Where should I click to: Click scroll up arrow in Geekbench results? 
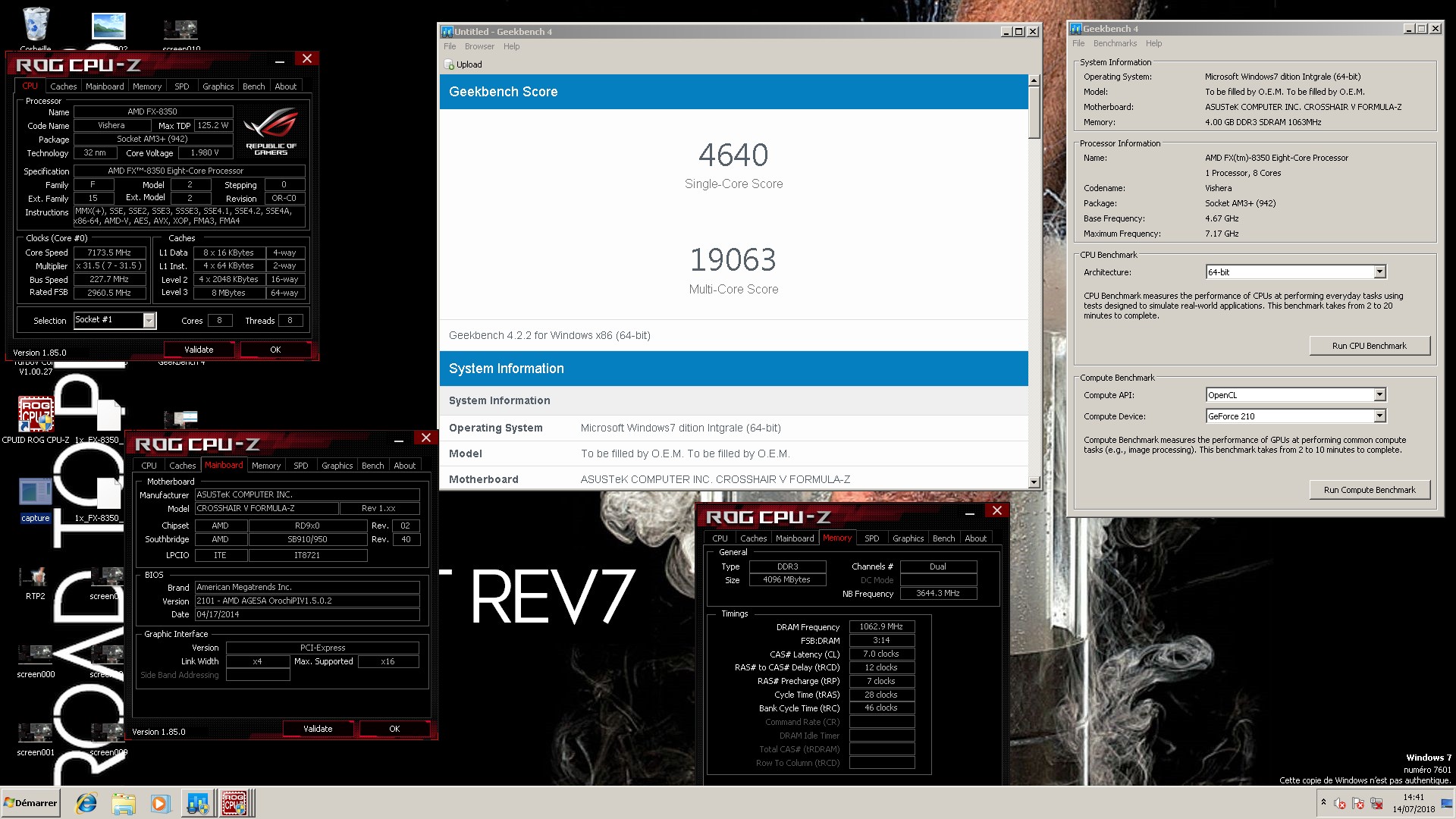[1034, 80]
